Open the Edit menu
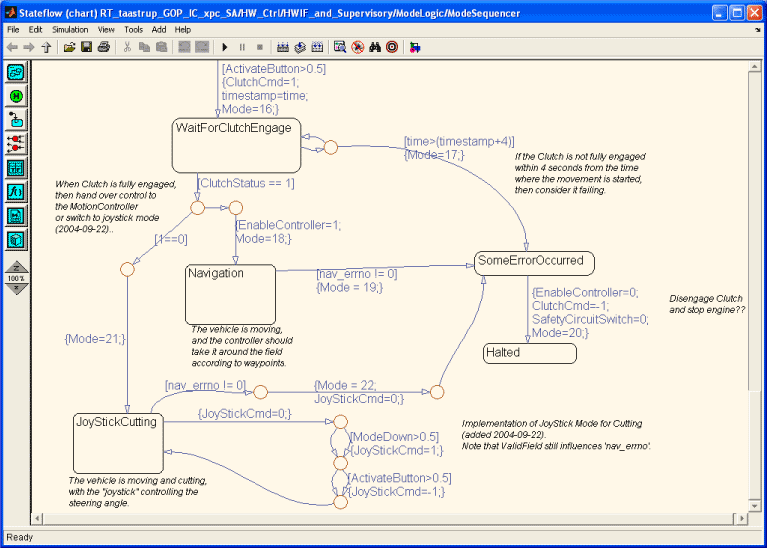 [35, 30]
